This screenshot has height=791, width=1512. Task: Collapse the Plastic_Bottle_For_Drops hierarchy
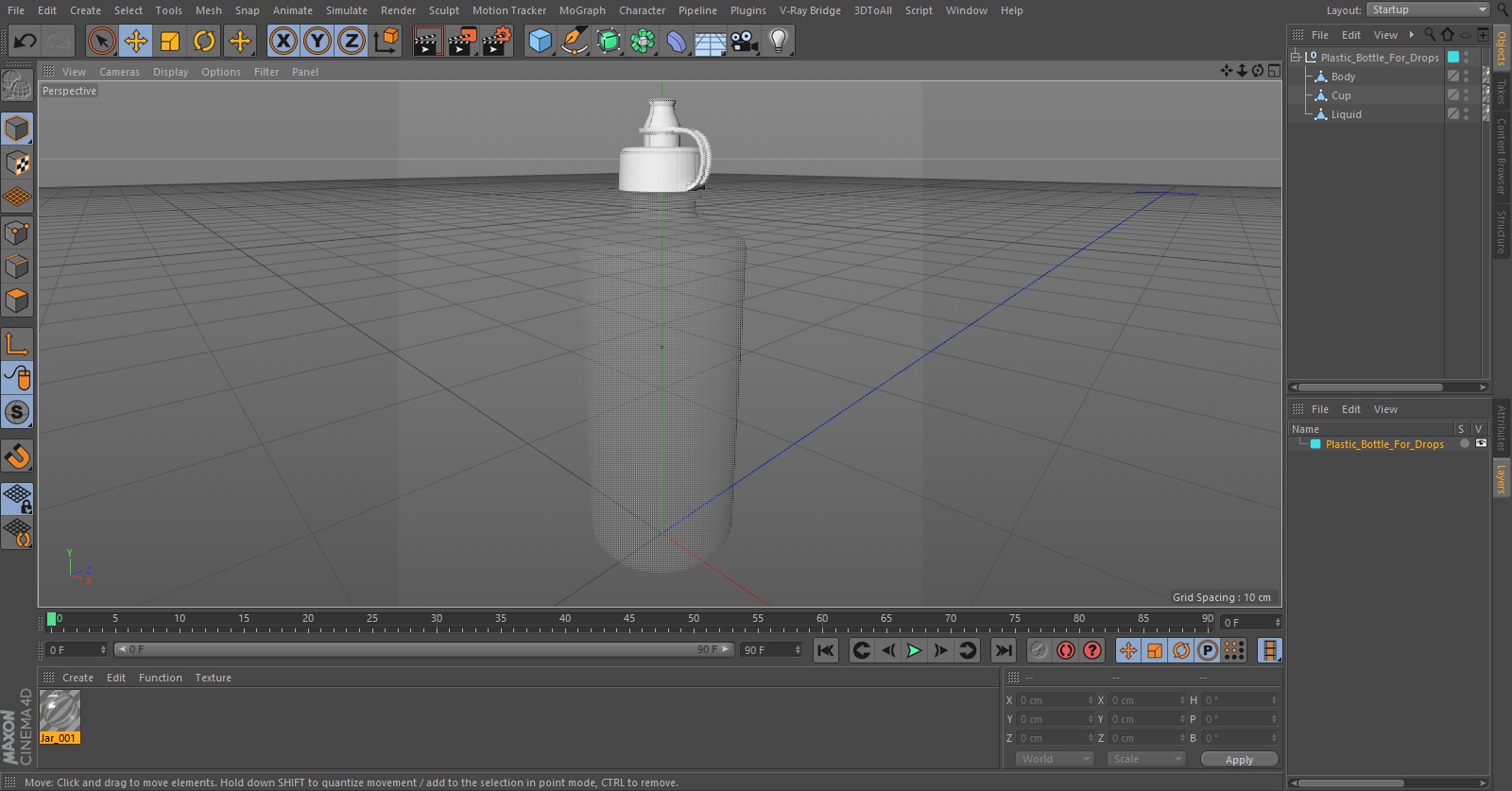click(1296, 57)
